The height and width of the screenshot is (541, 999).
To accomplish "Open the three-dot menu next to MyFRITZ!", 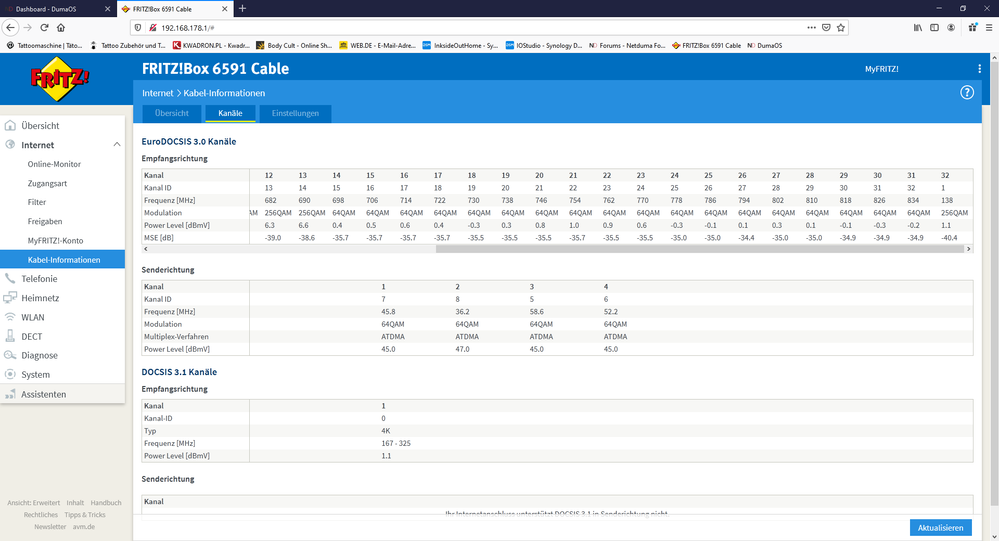I will click(979, 69).
